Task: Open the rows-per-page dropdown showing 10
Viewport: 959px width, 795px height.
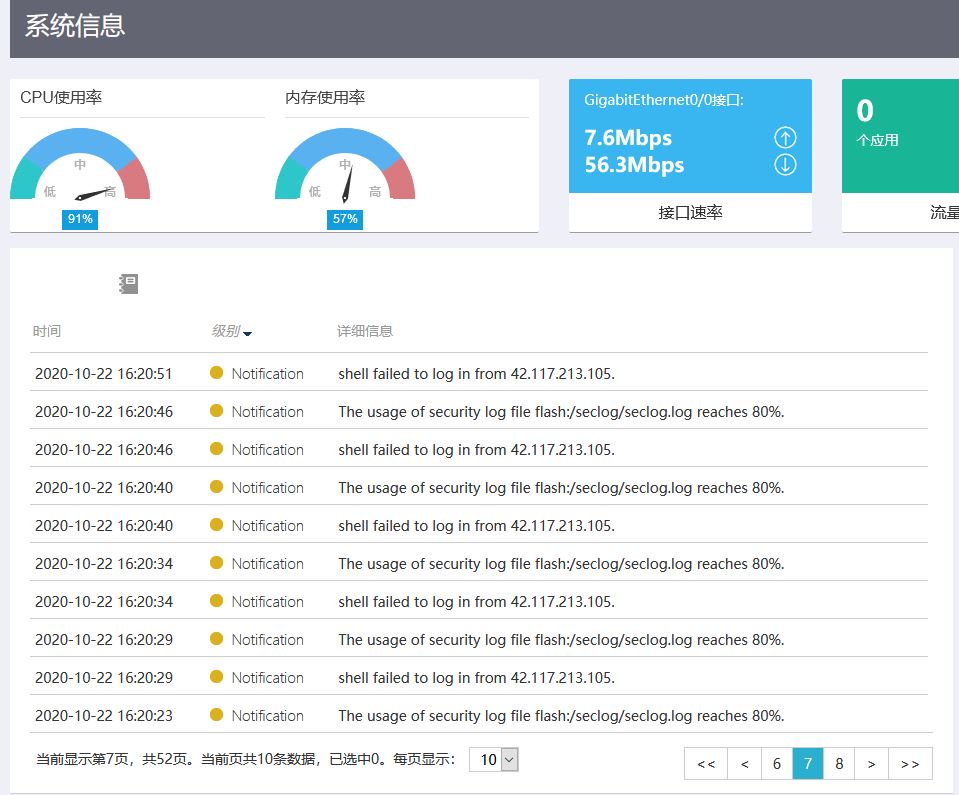Action: click(494, 760)
